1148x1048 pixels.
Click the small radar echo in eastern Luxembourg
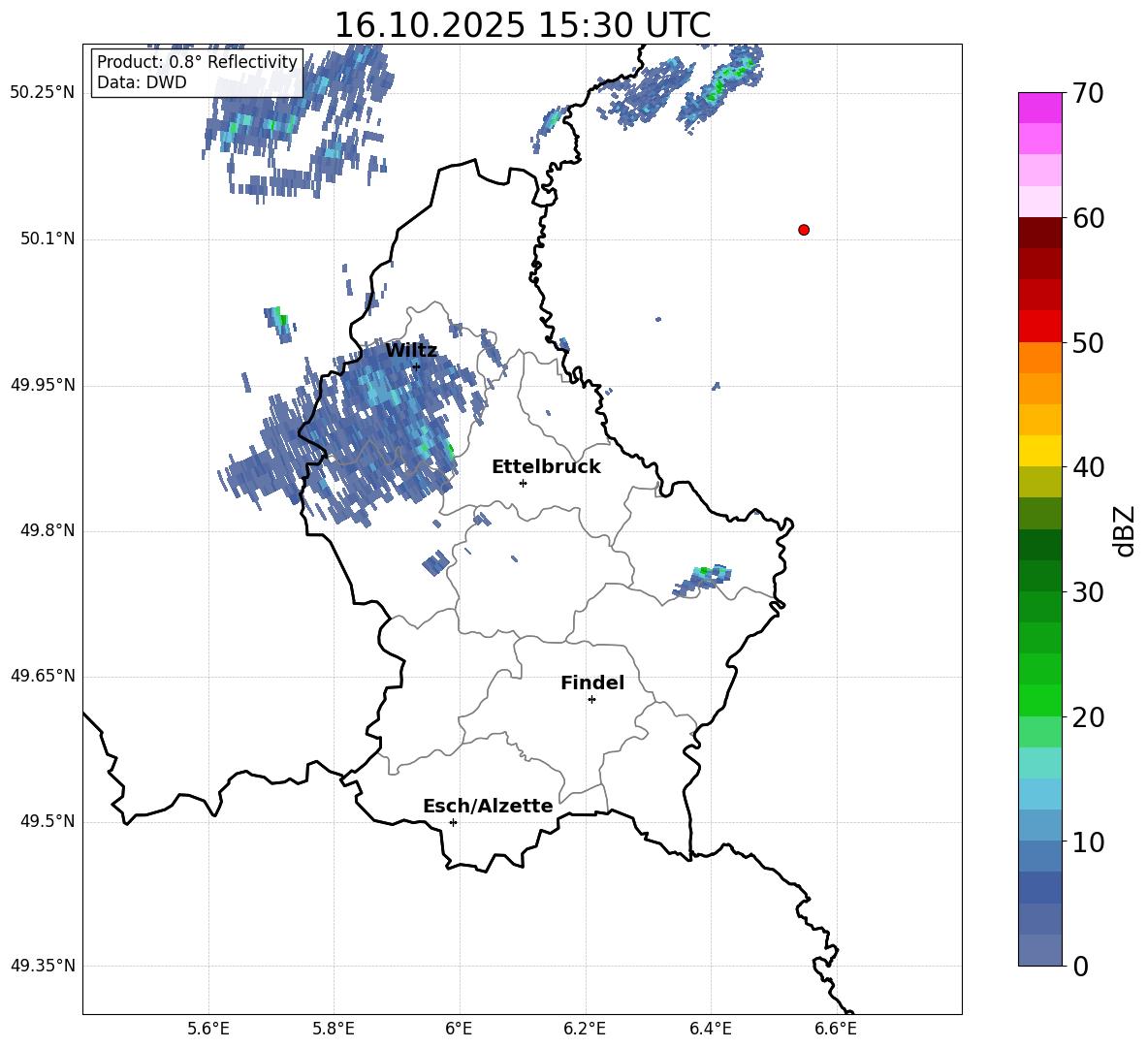[702, 580]
